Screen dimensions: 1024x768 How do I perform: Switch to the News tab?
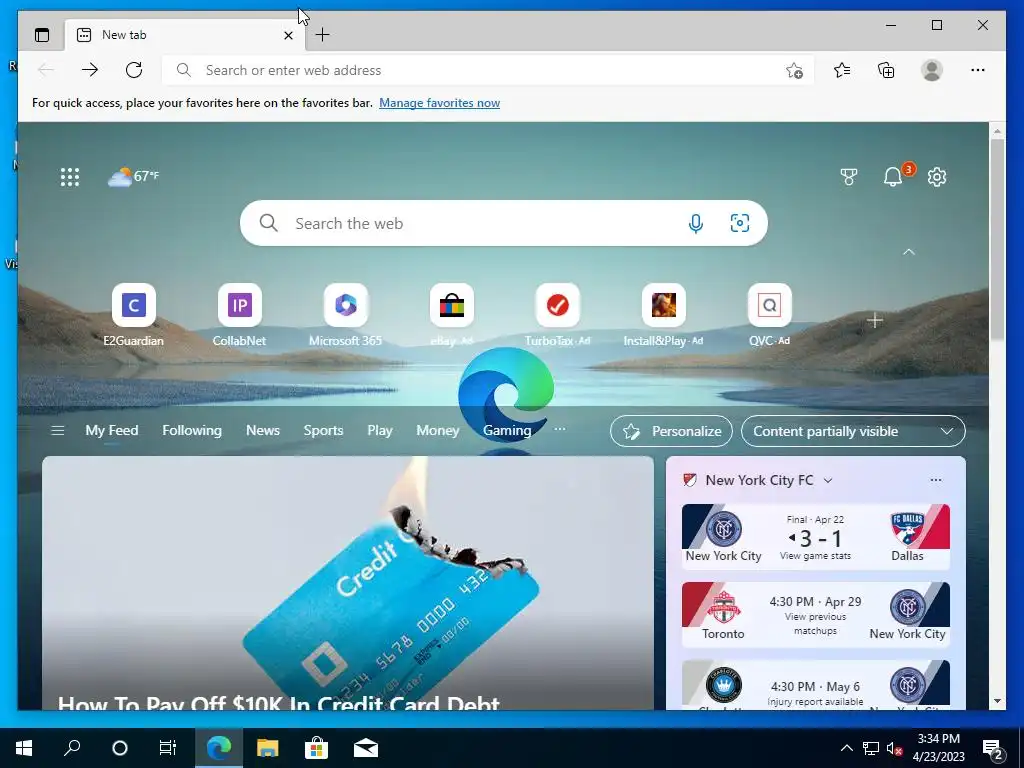coord(263,430)
